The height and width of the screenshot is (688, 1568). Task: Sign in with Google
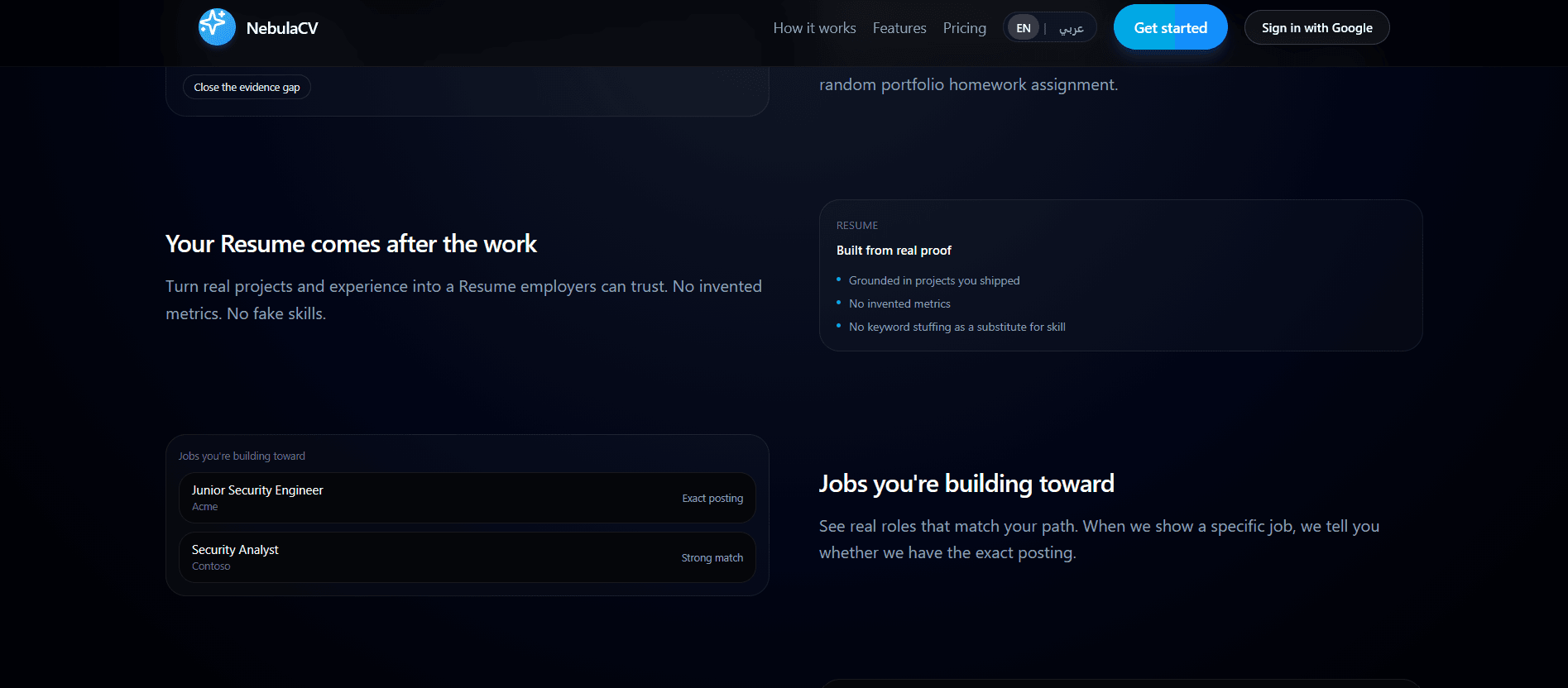point(1316,27)
